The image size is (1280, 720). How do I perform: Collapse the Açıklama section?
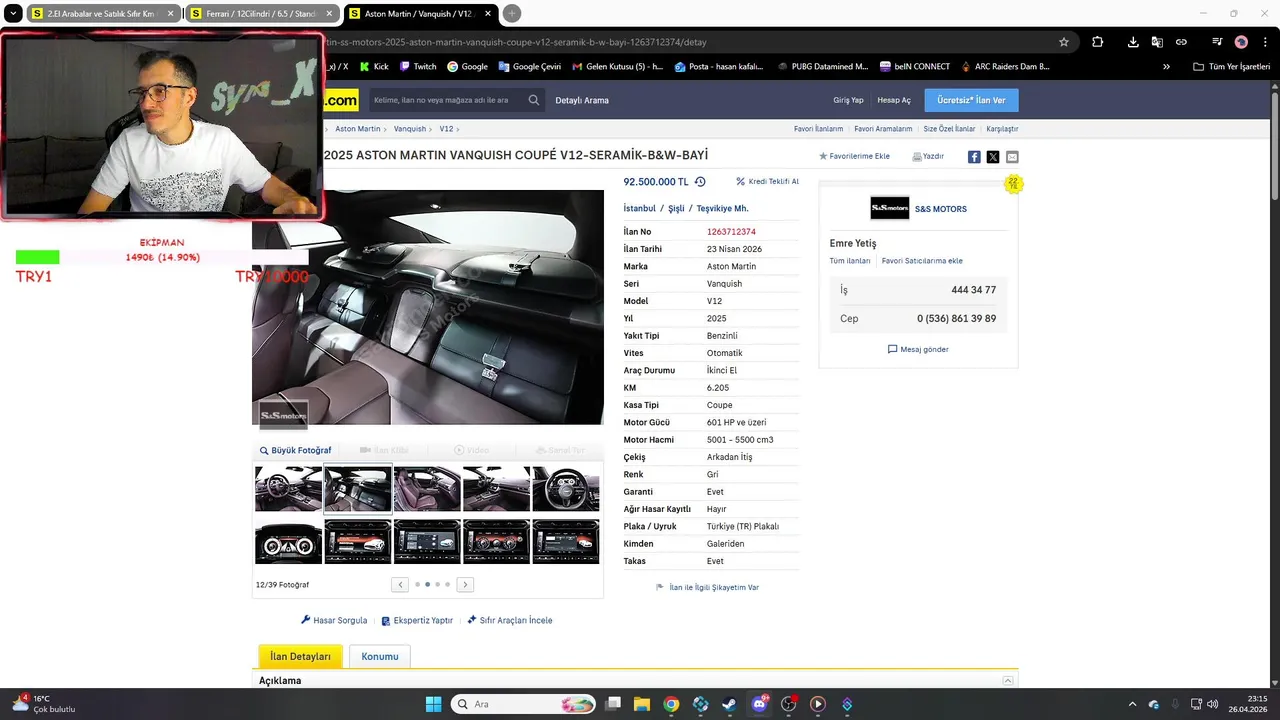tap(1008, 681)
